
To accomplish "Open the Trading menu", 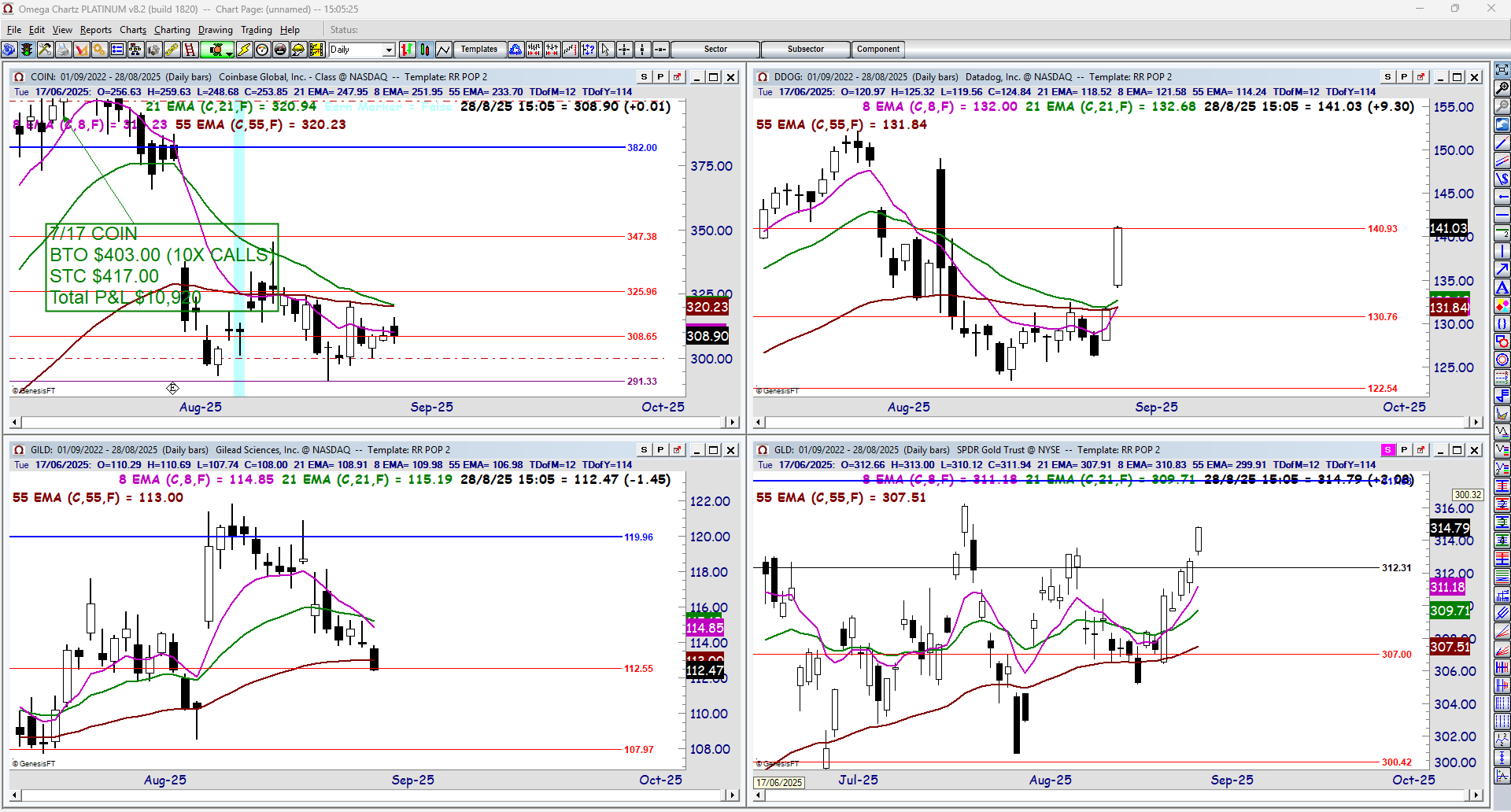I will point(257,30).
